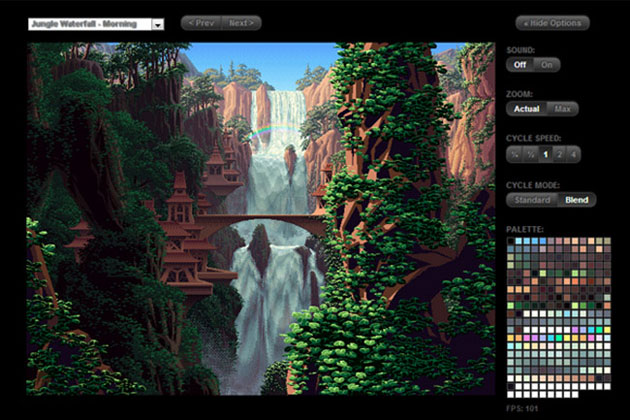Click the Jungle Waterfall pixel art canvas
Screen dimensions: 630x420
point(261,219)
